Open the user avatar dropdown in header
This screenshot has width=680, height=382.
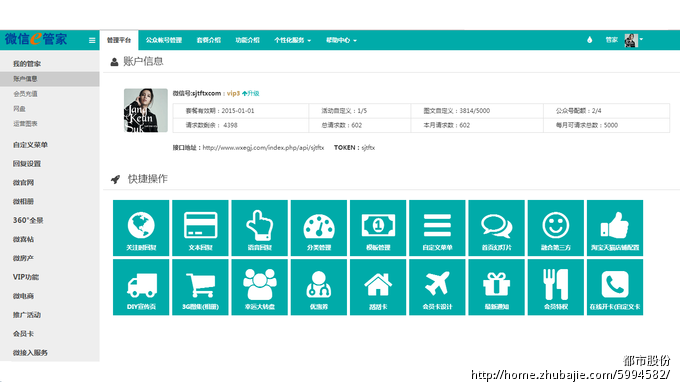(633, 40)
